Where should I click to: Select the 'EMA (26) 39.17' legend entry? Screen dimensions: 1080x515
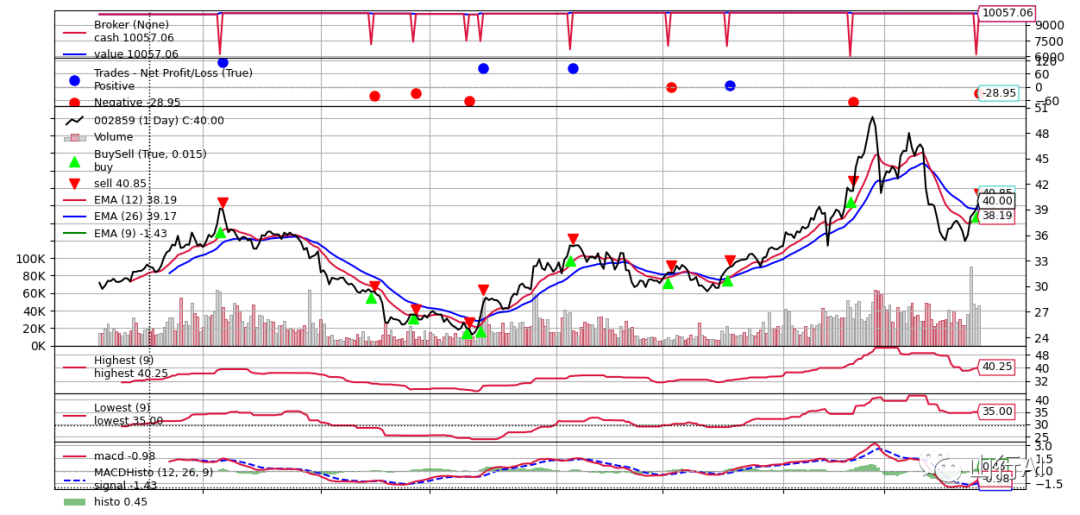[135, 216]
